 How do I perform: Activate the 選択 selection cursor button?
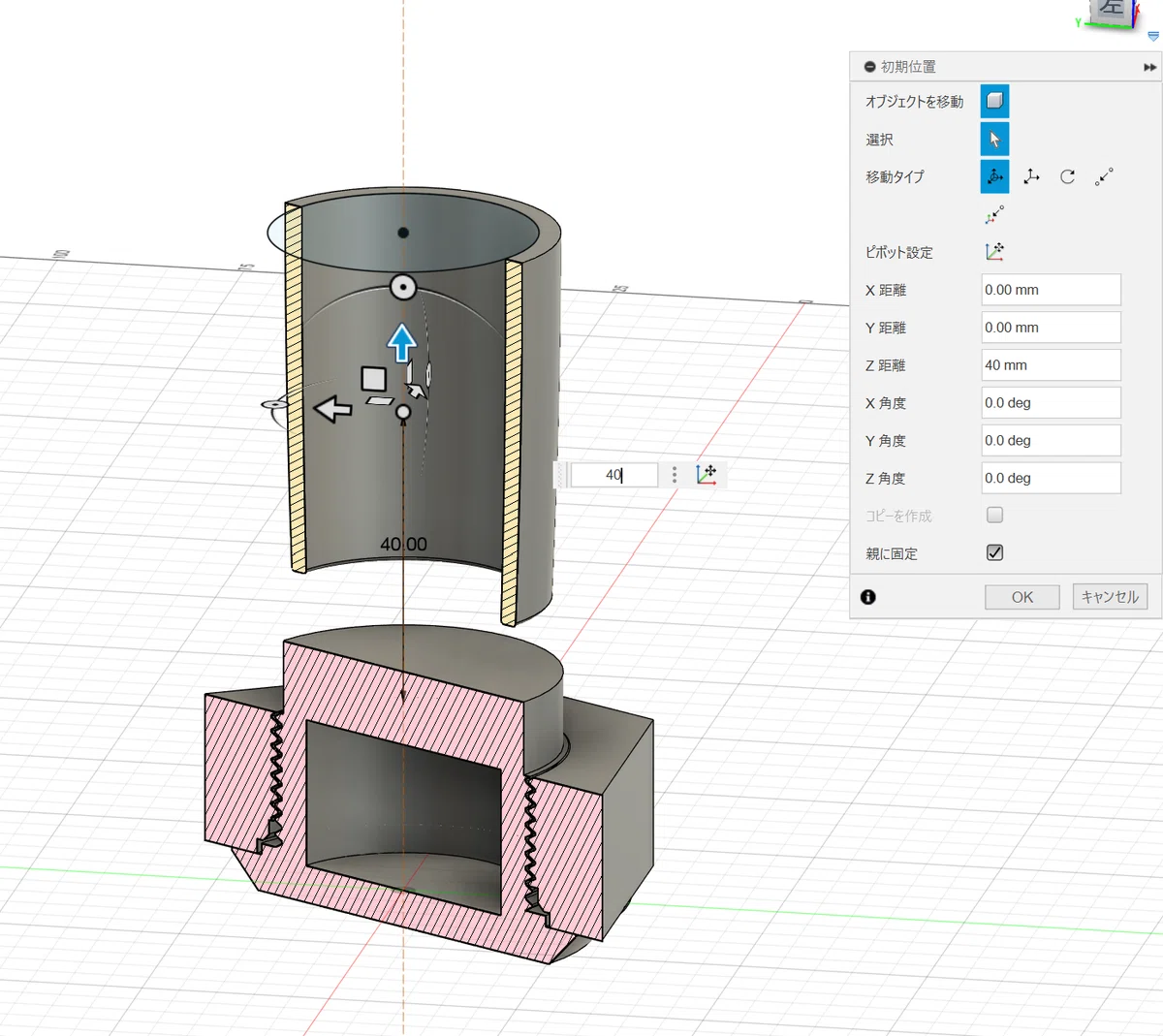(994, 139)
